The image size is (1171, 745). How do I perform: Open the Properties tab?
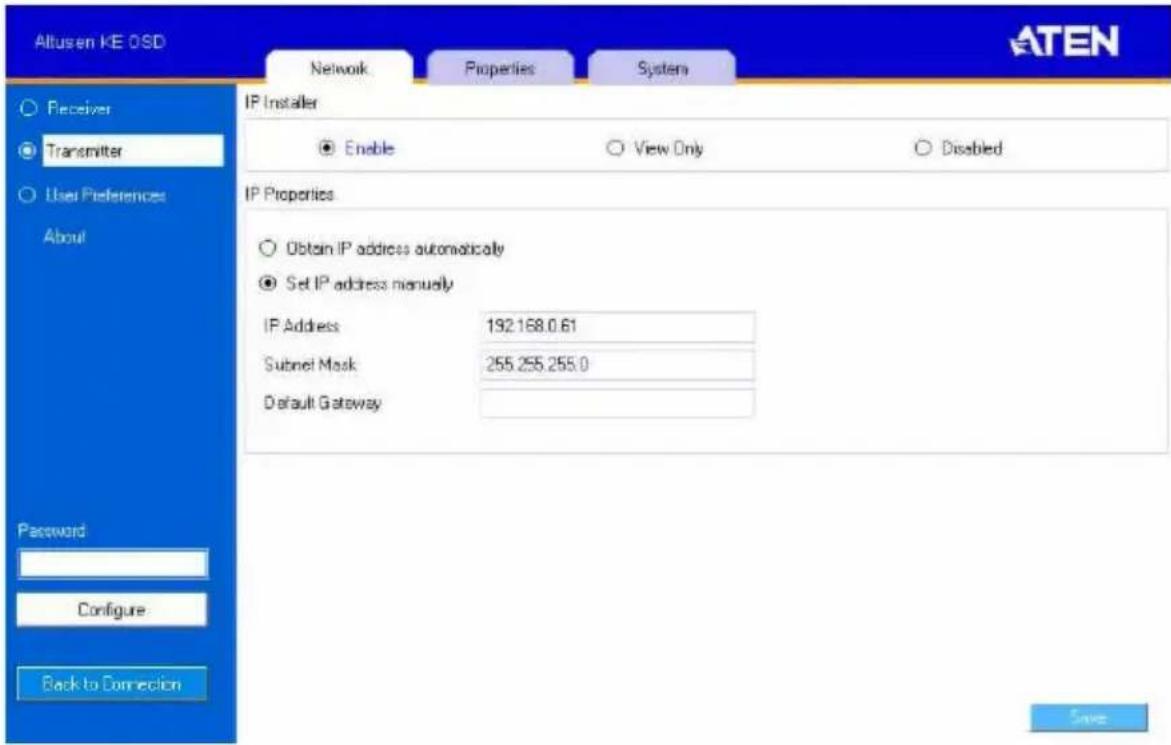coord(500,68)
